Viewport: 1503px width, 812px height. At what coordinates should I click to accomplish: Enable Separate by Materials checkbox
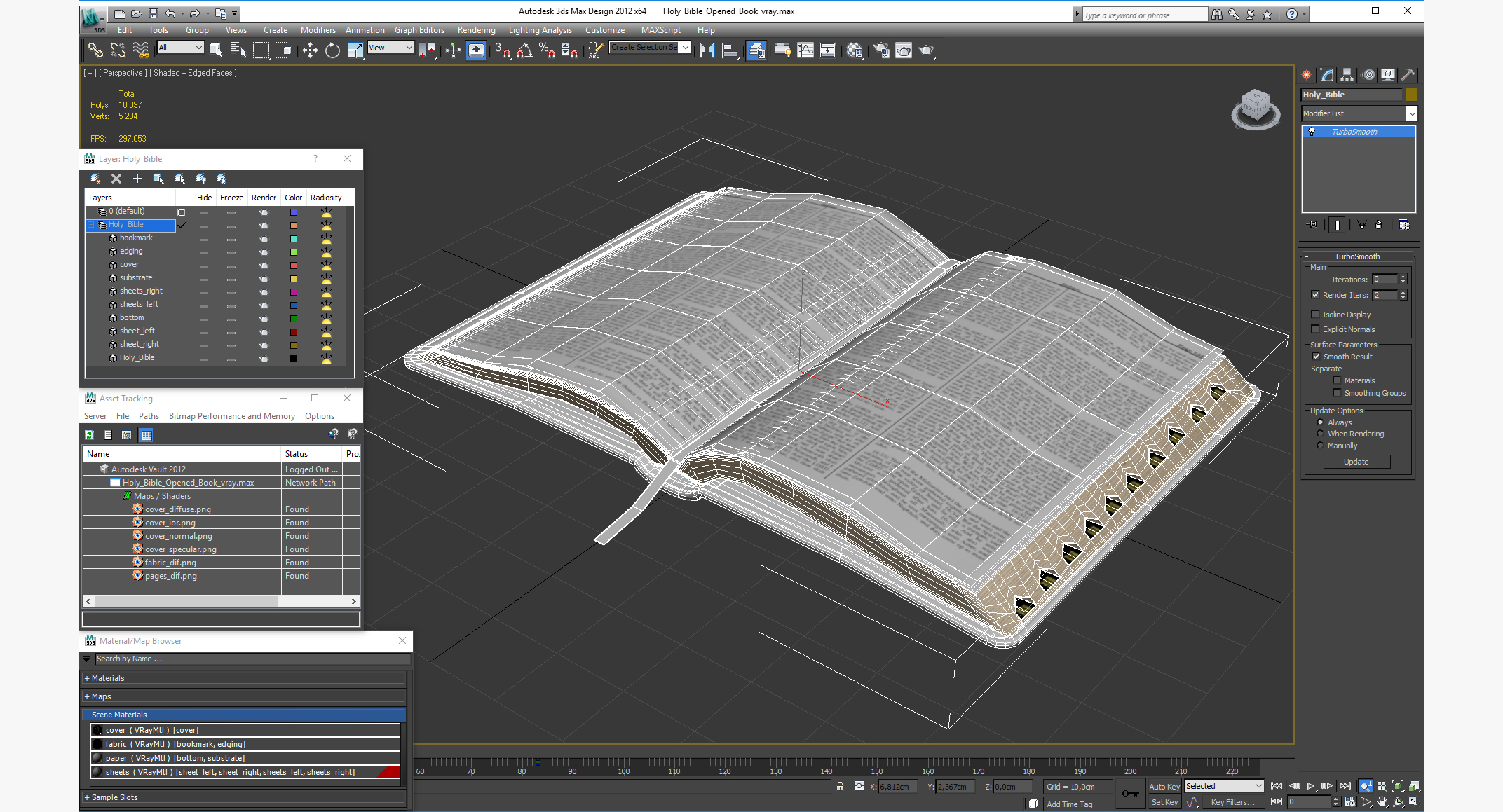click(1337, 380)
